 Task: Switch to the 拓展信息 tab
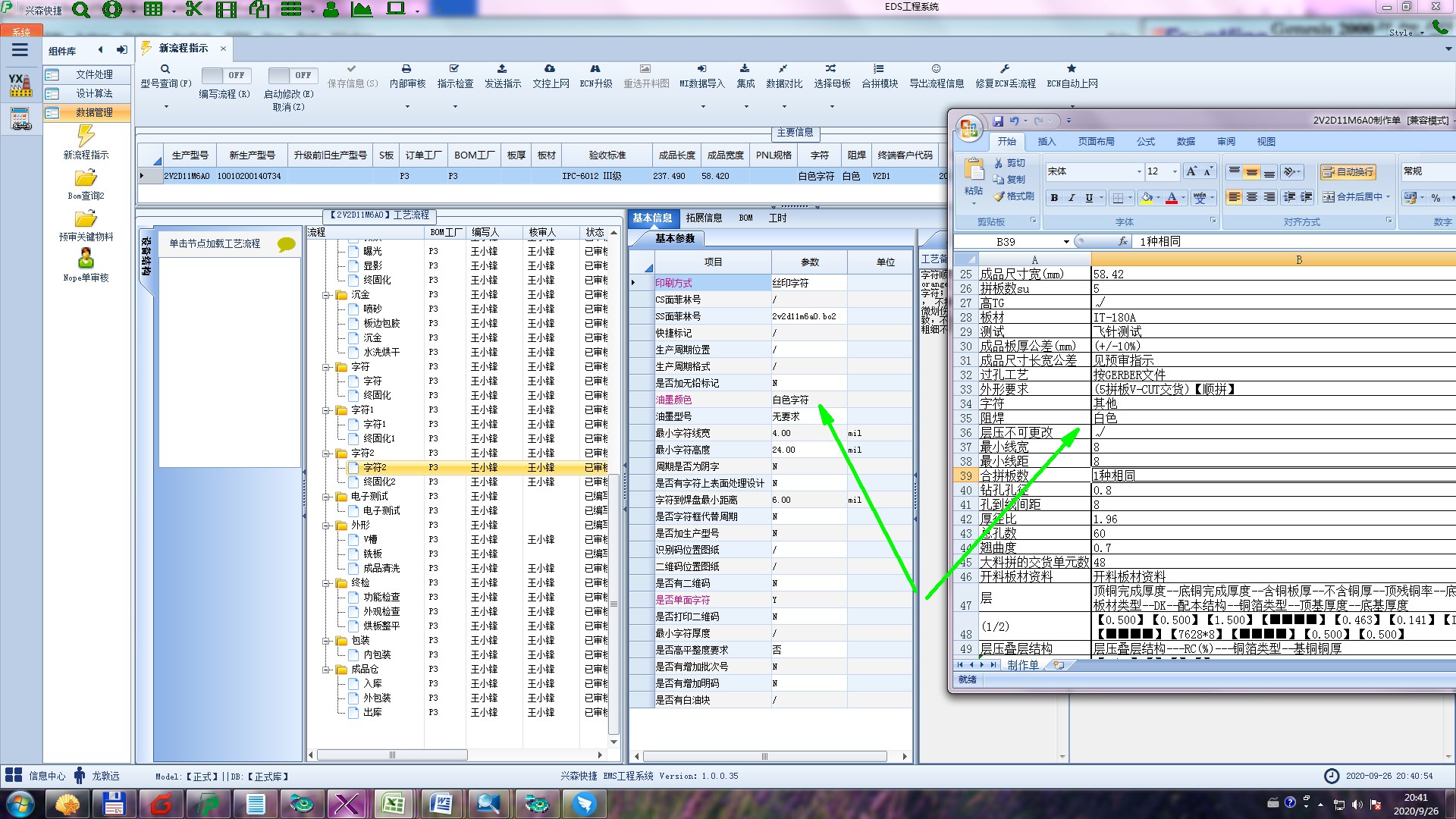coord(704,218)
